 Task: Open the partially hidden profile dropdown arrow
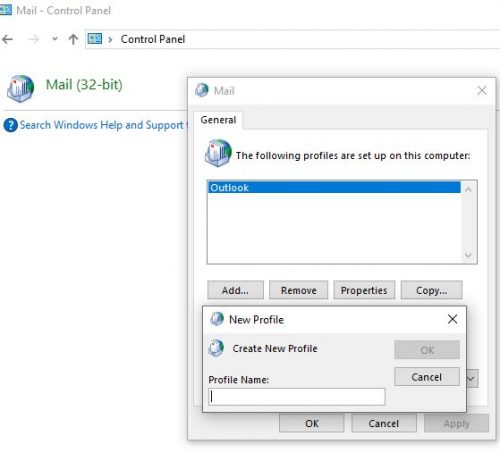472,378
